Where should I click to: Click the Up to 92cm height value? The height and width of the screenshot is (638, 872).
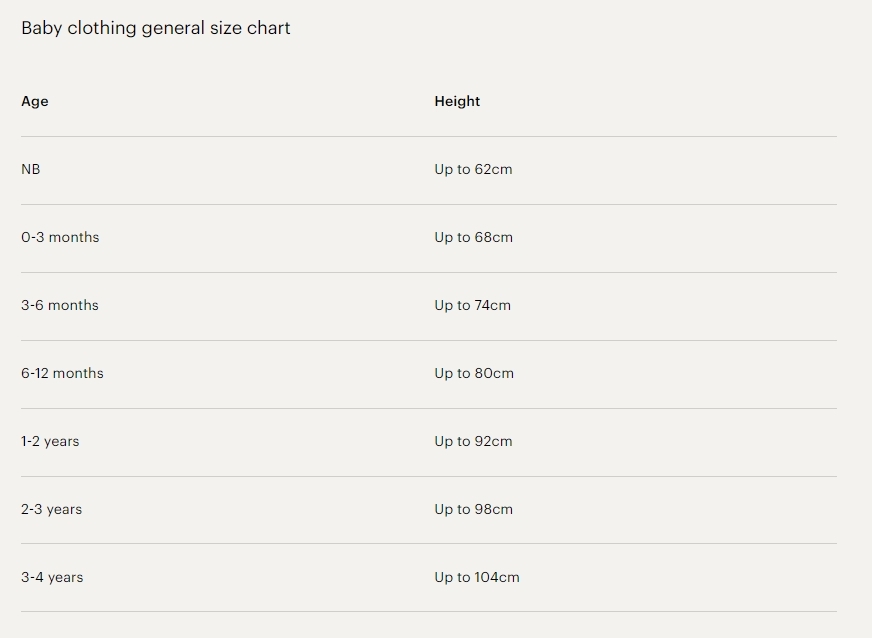[473, 441]
